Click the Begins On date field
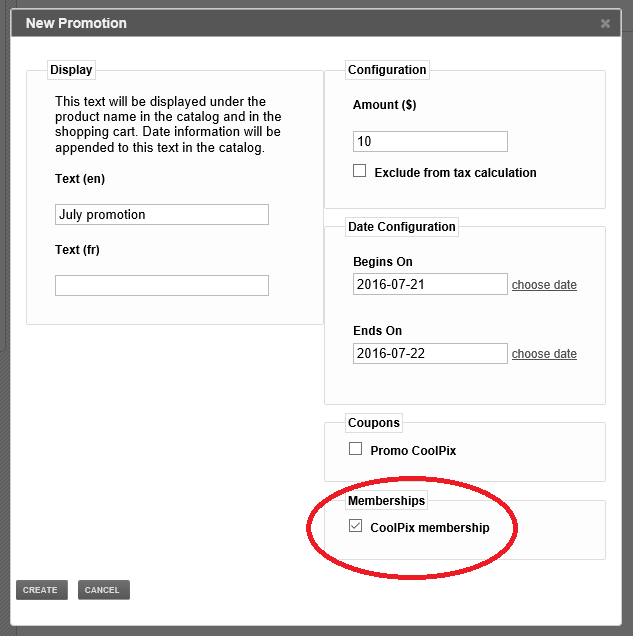The image size is (633, 636). tap(430, 284)
